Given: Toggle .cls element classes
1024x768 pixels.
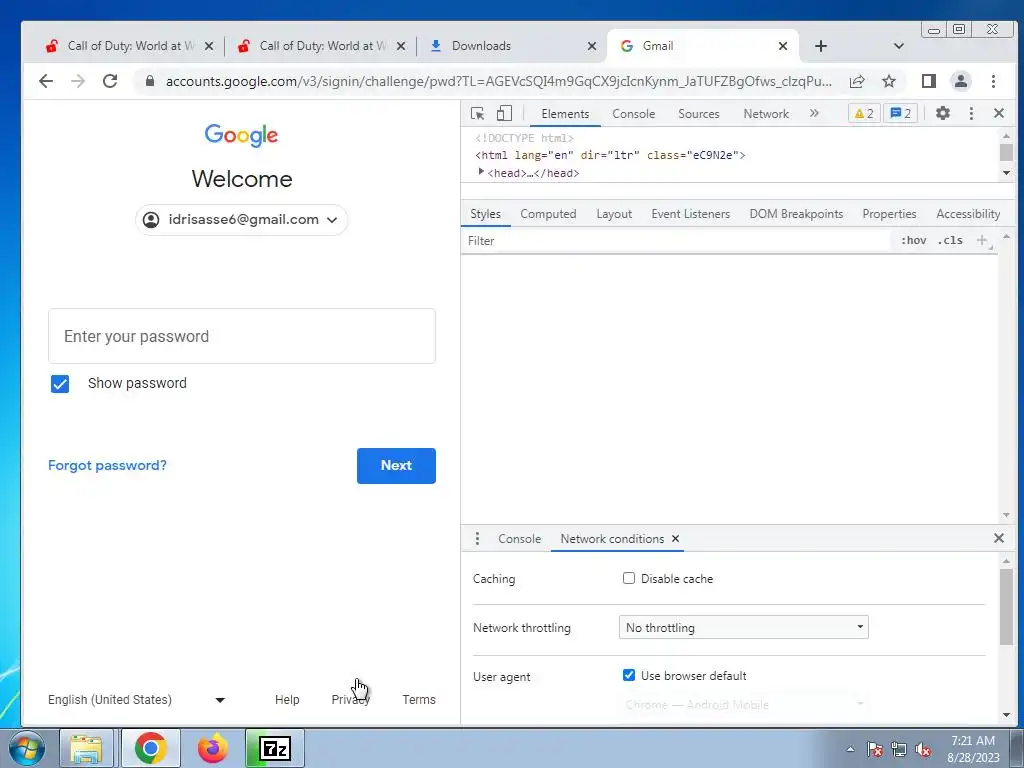Looking at the screenshot, I should tap(950, 240).
